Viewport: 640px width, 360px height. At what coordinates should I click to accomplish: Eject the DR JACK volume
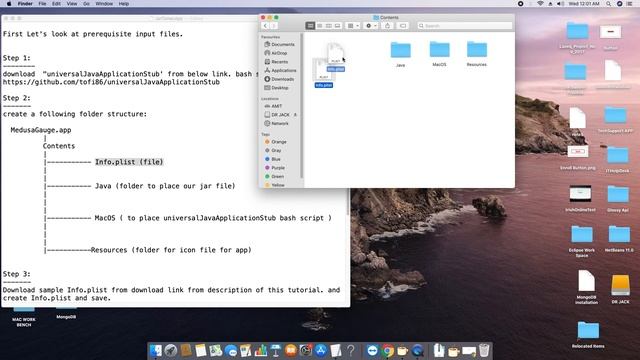(295, 115)
